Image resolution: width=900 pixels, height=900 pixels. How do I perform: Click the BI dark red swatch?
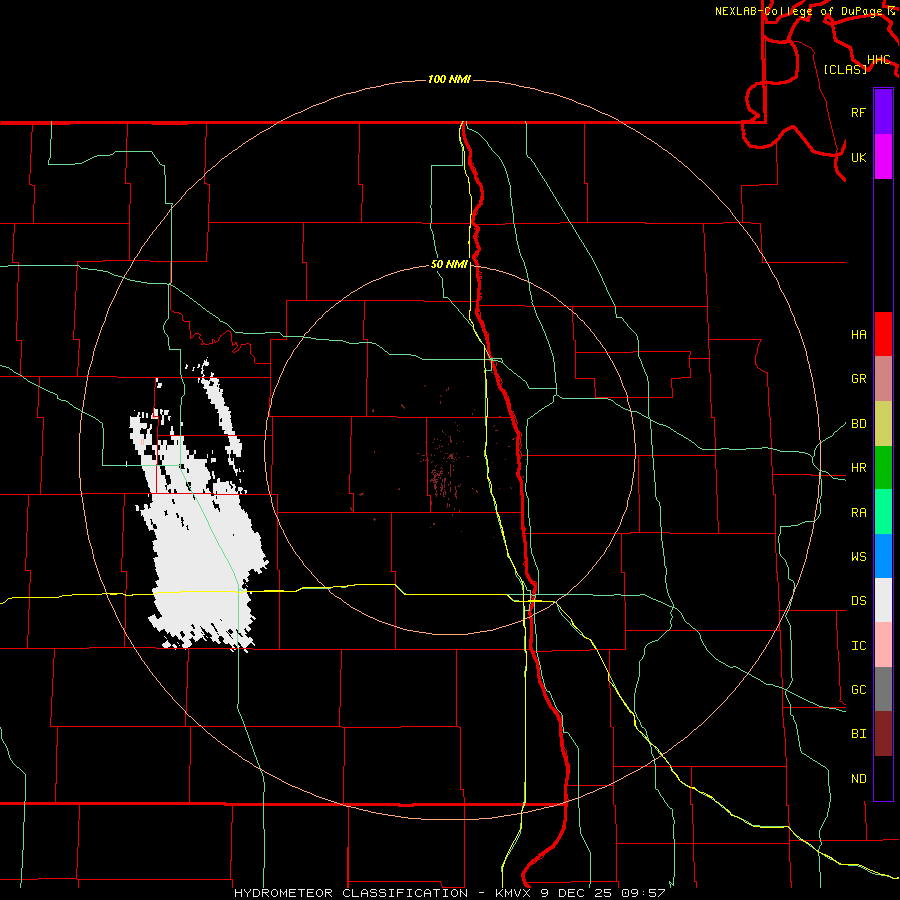click(883, 733)
